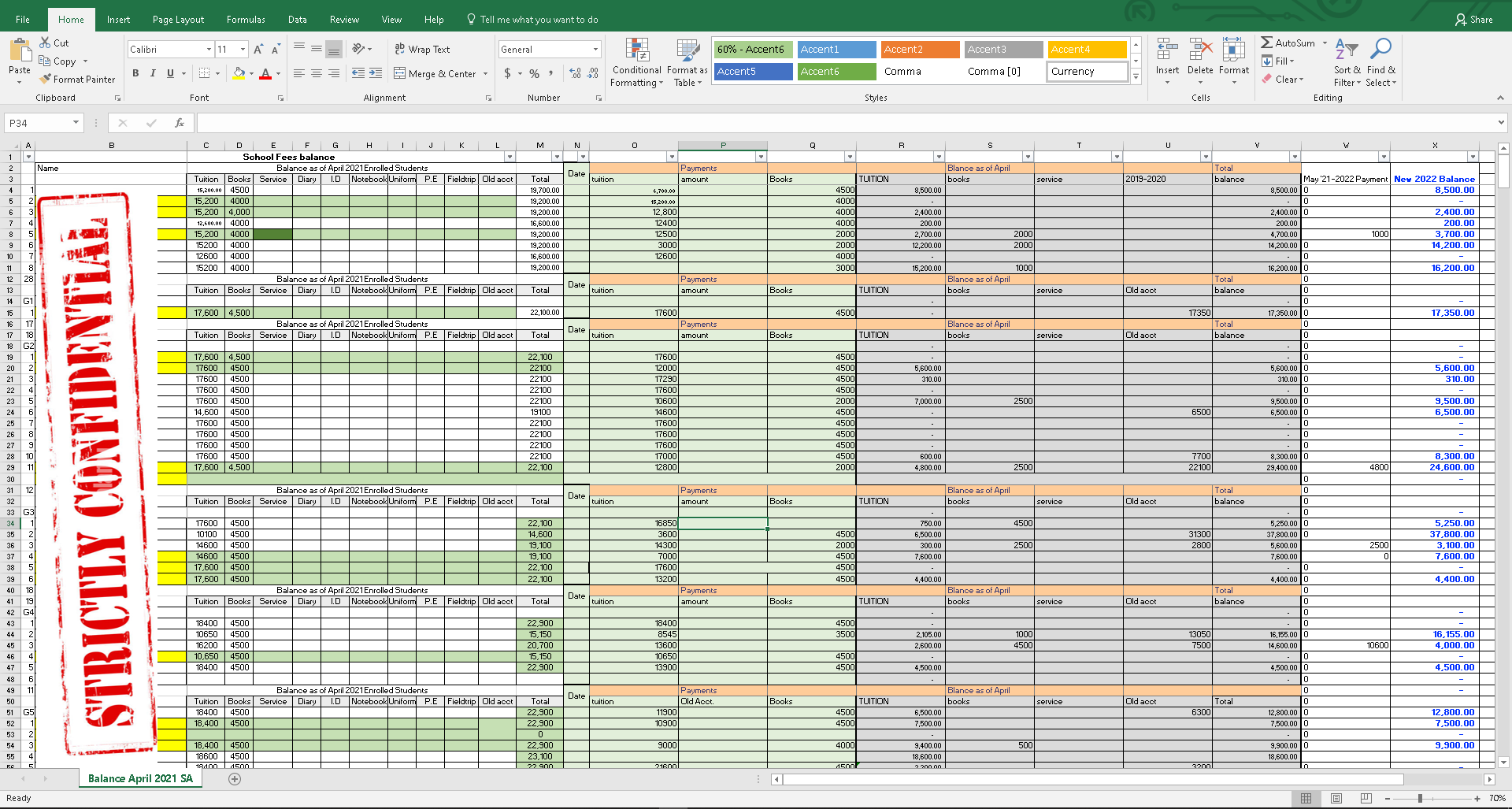The image size is (1512, 809).
Task: Switch to the Insert tab
Action: click(x=118, y=20)
